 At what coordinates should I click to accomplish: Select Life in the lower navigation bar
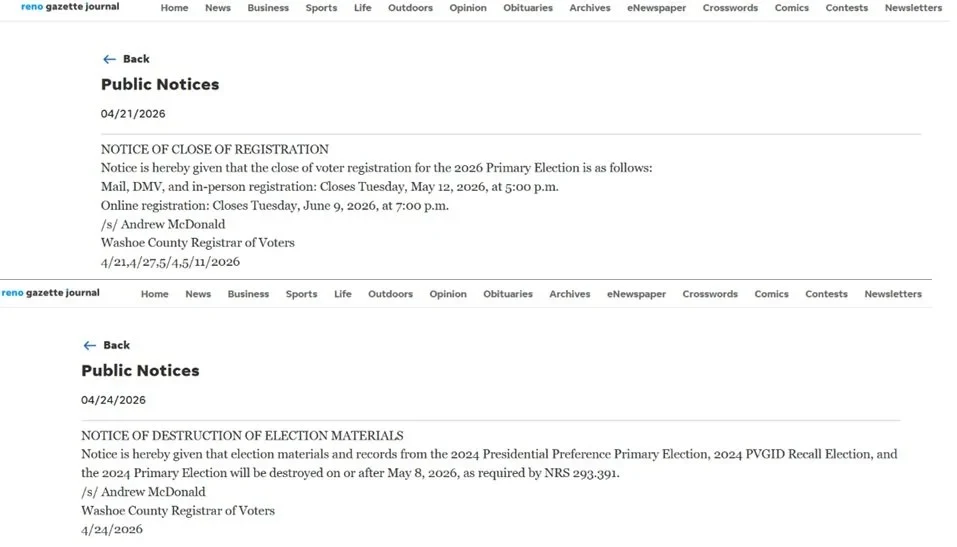[x=343, y=294]
